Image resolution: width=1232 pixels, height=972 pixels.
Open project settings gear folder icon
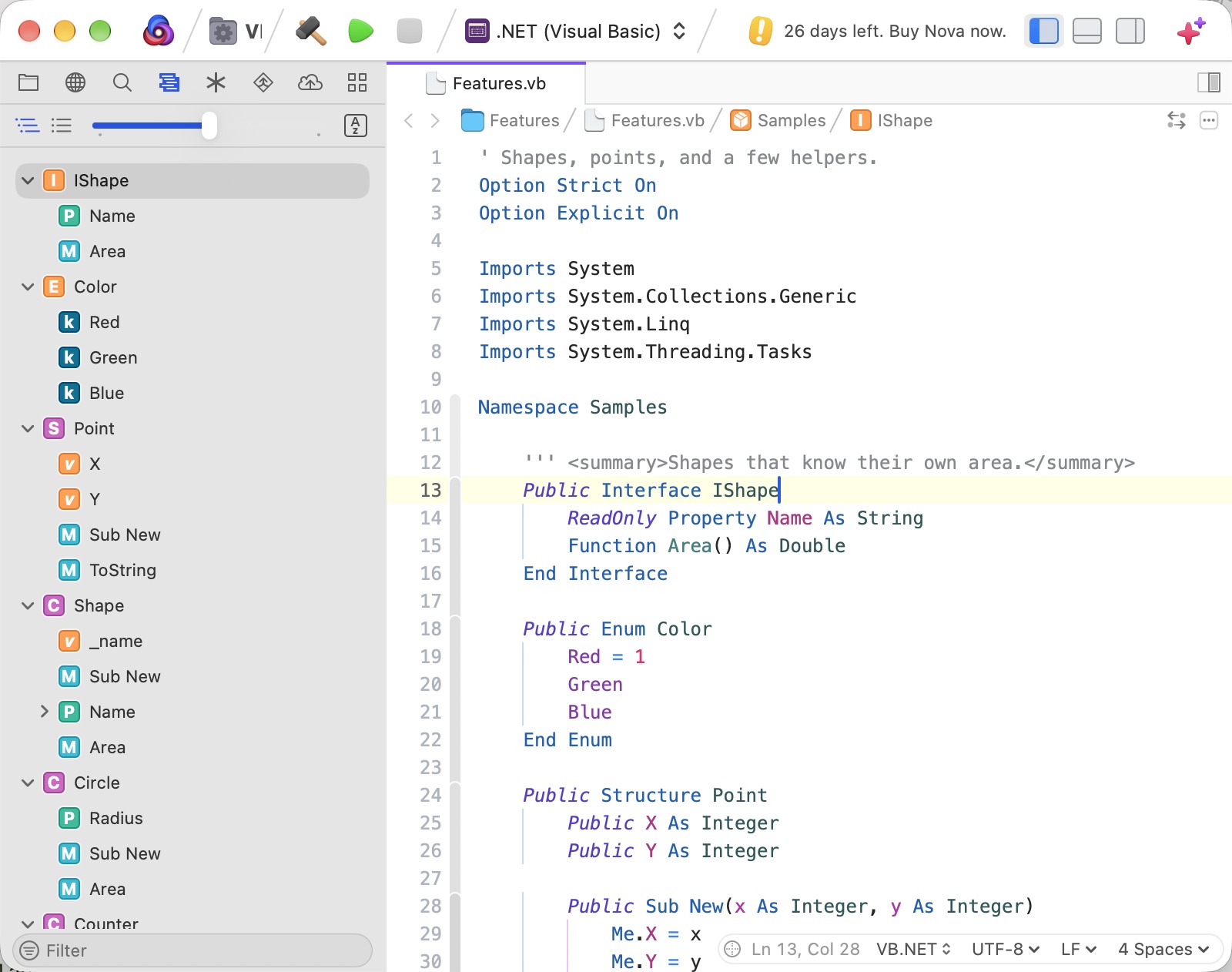click(223, 32)
